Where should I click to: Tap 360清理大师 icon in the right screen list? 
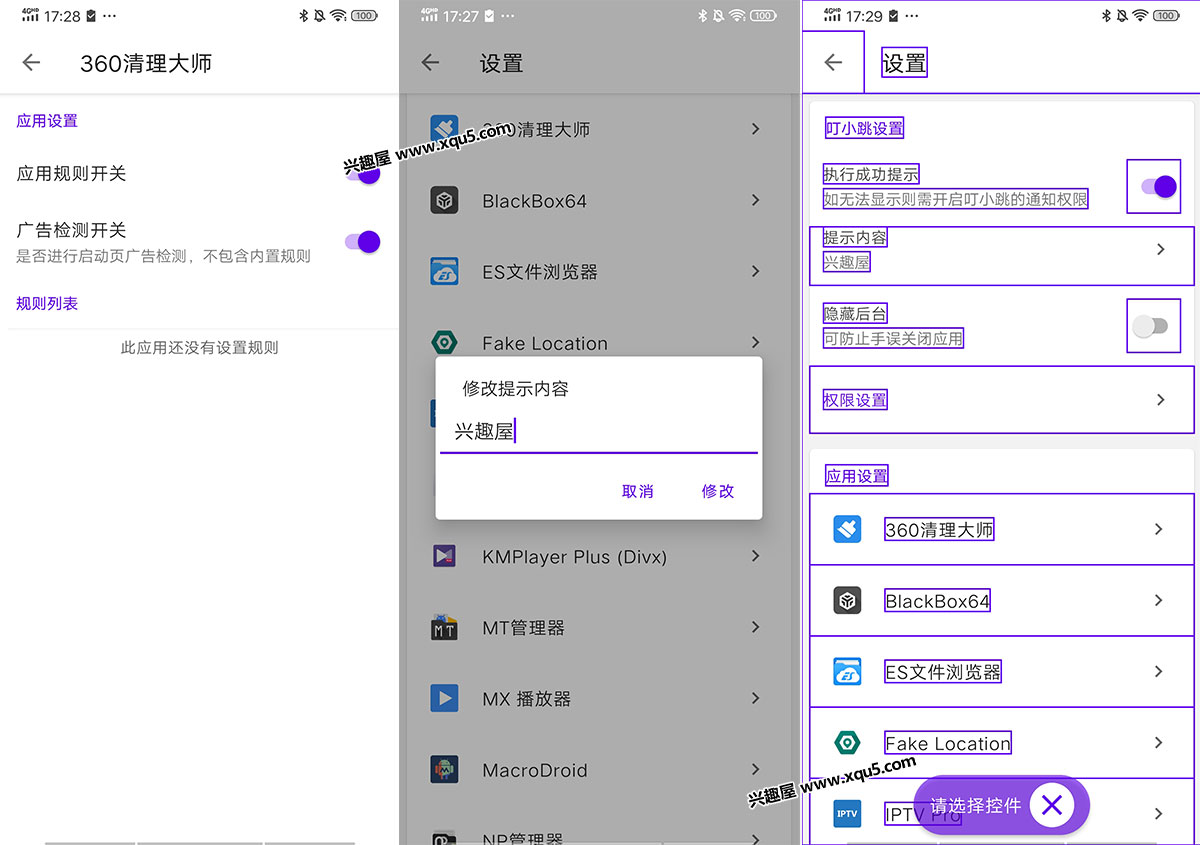[847, 529]
